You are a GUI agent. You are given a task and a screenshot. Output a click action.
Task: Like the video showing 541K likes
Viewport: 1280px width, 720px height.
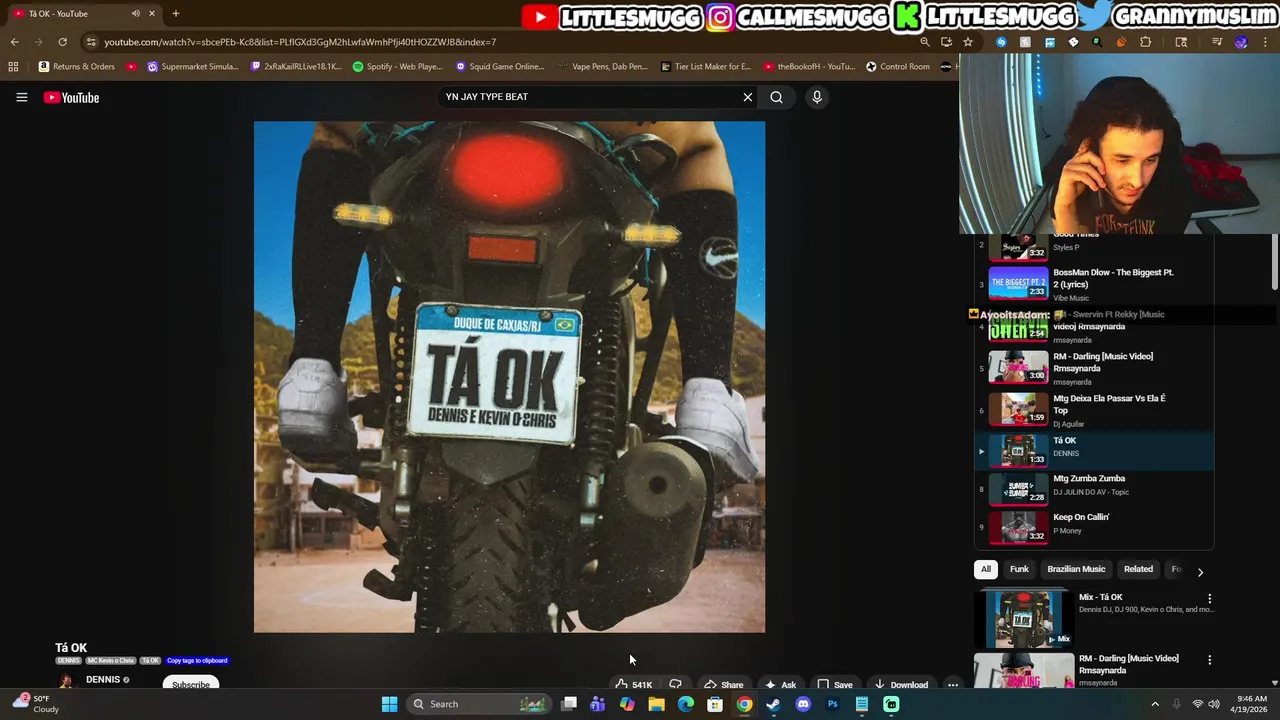click(x=634, y=685)
